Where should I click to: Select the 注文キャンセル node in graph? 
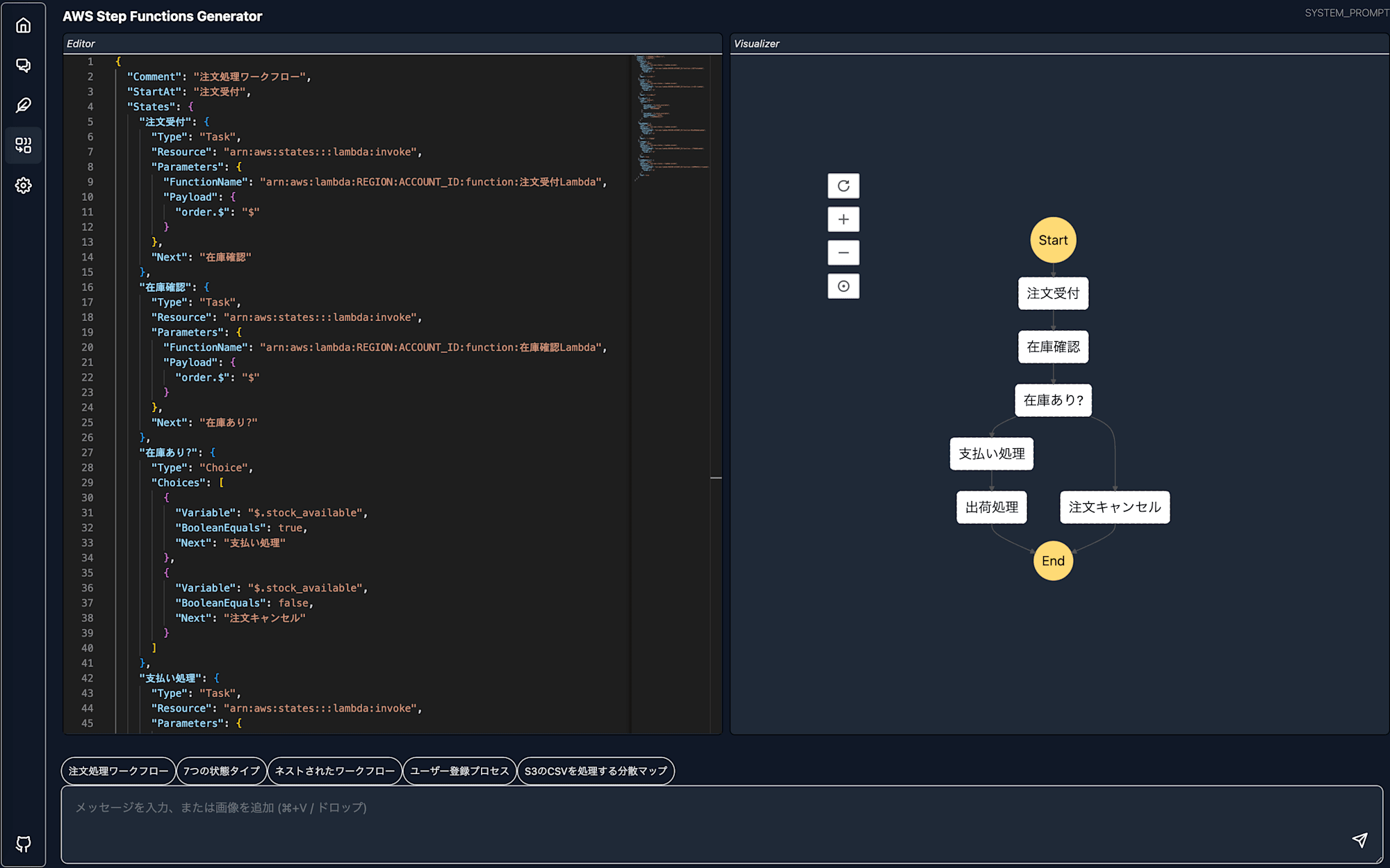click(1115, 507)
